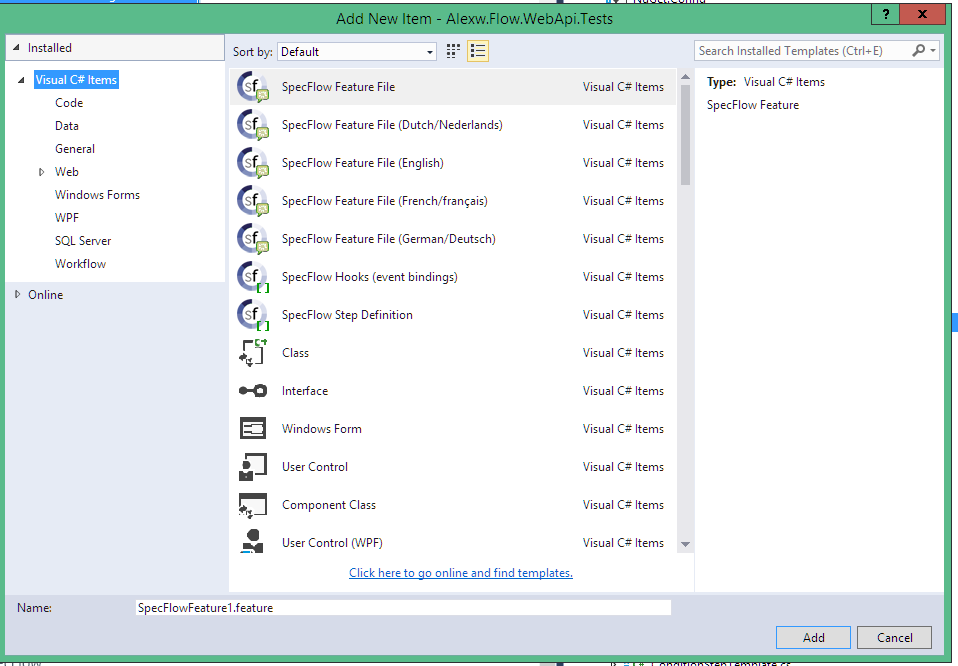Click the User Control (WPF) name text
958x666 pixels.
(332, 543)
